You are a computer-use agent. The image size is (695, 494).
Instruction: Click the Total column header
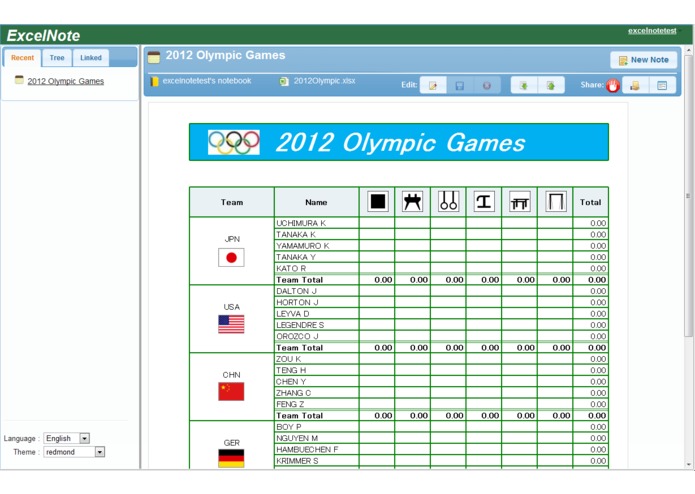point(590,202)
